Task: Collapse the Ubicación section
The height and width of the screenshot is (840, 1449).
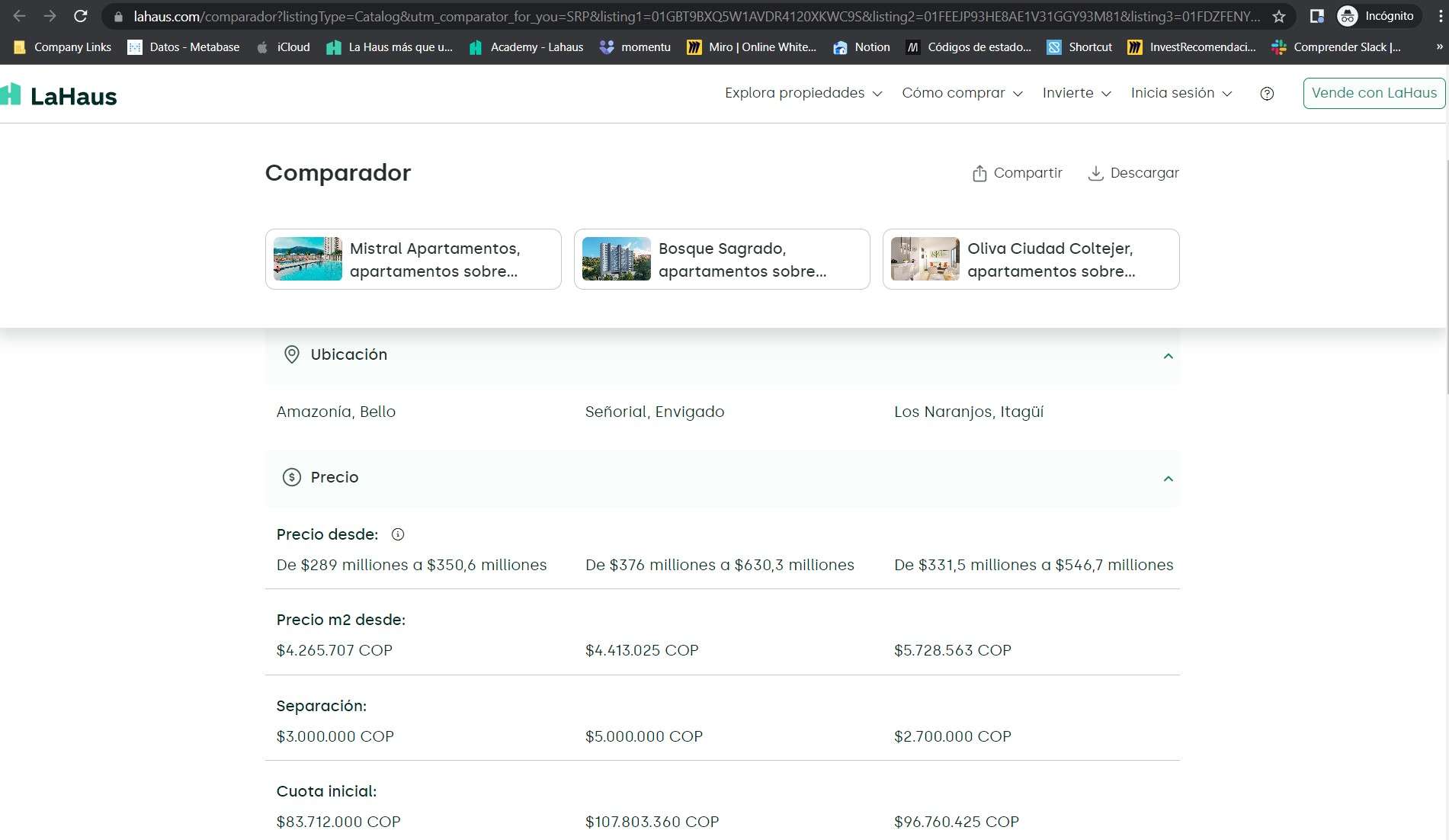Action: tap(1168, 356)
